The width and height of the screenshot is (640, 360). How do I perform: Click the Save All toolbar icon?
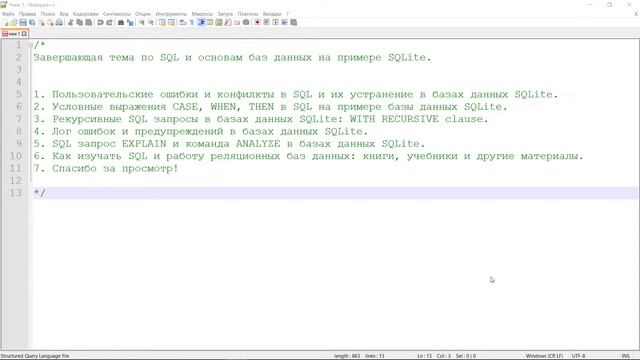coord(32,22)
